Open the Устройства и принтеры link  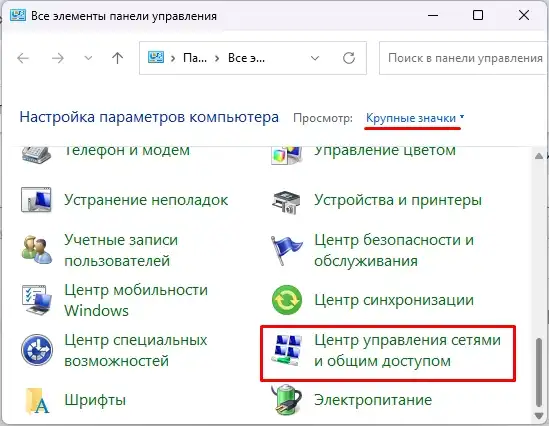tap(398, 200)
